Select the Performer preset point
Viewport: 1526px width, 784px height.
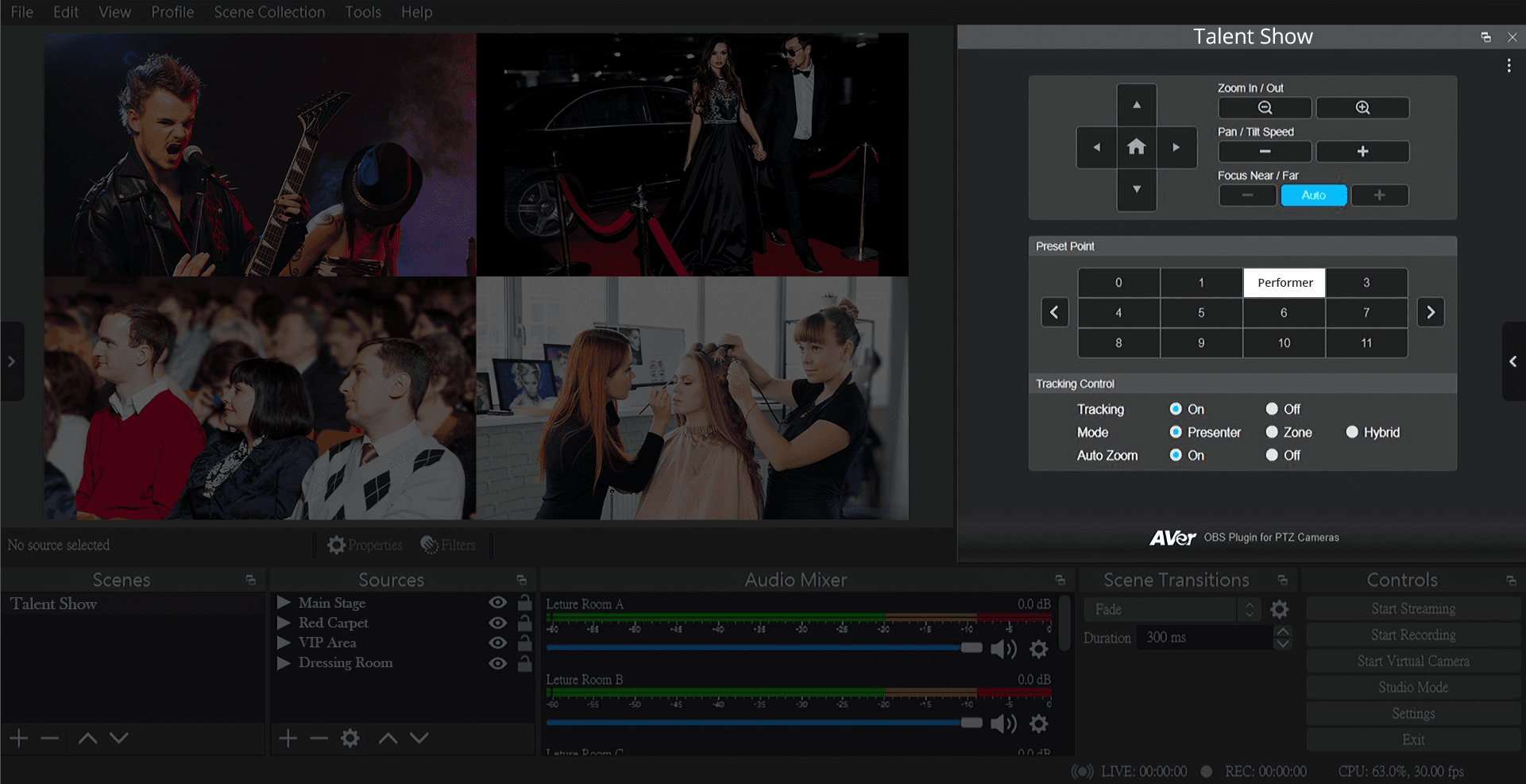[x=1285, y=283]
